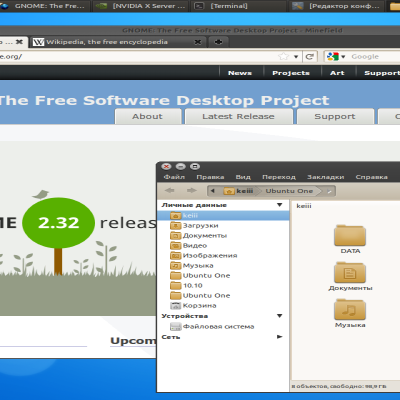
Task: Open Art link on GNOME site
Action: click(337, 73)
